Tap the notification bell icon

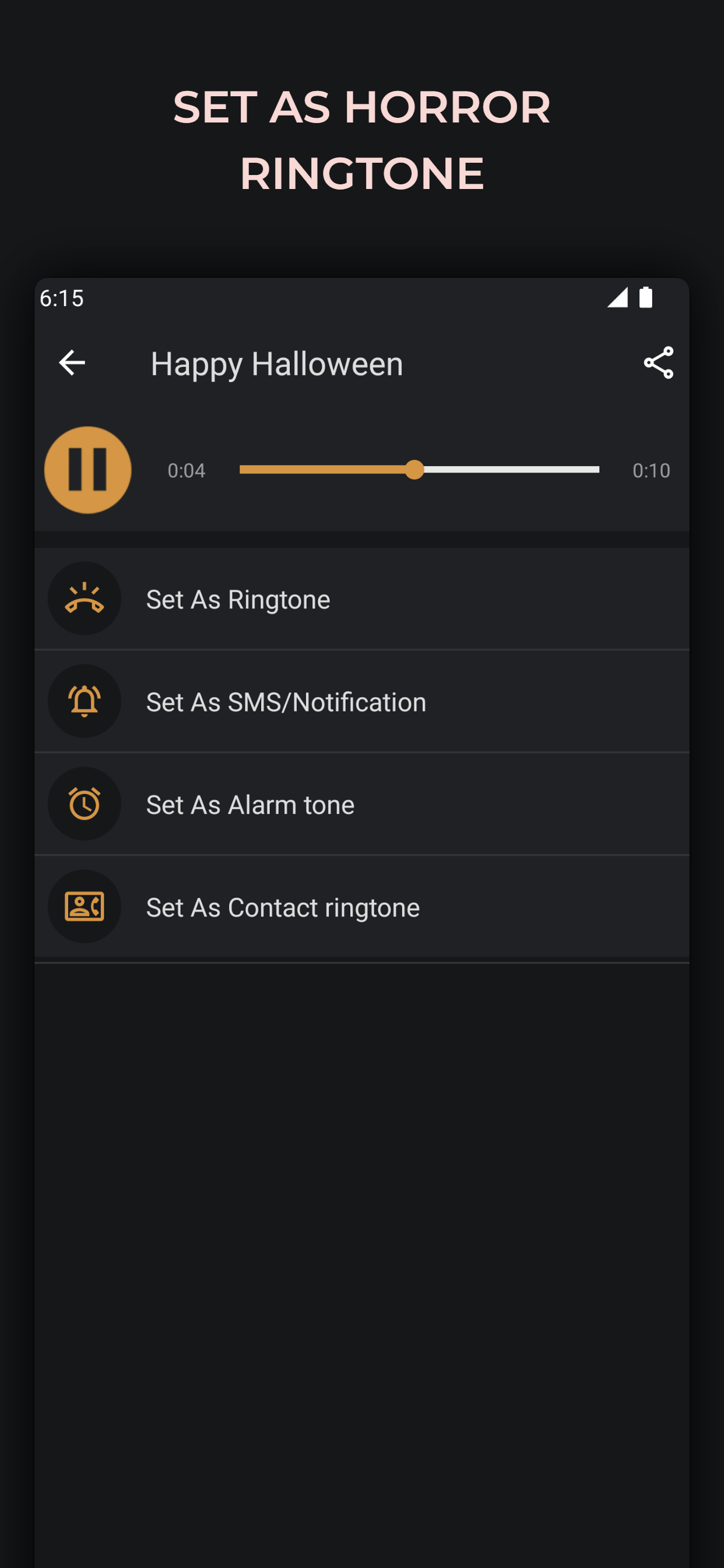85,701
